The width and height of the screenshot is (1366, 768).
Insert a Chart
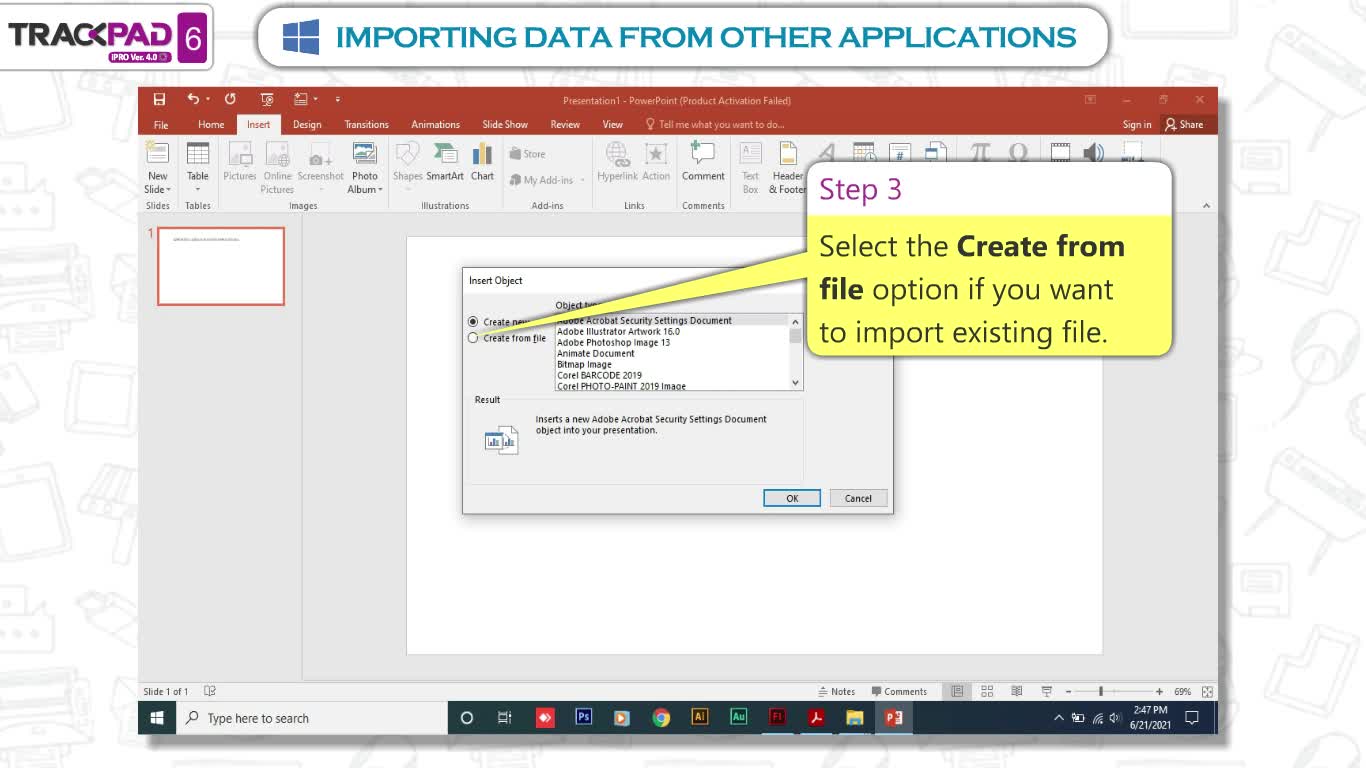point(482,160)
